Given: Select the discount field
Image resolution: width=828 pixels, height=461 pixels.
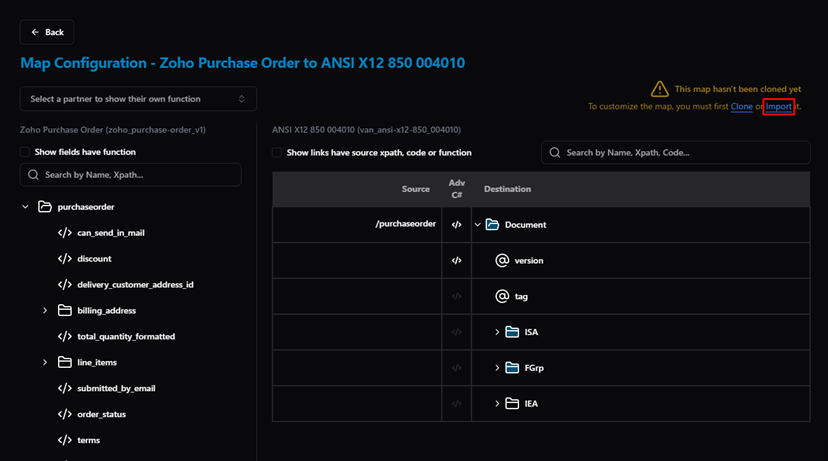Looking at the screenshot, I should [x=94, y=259].
